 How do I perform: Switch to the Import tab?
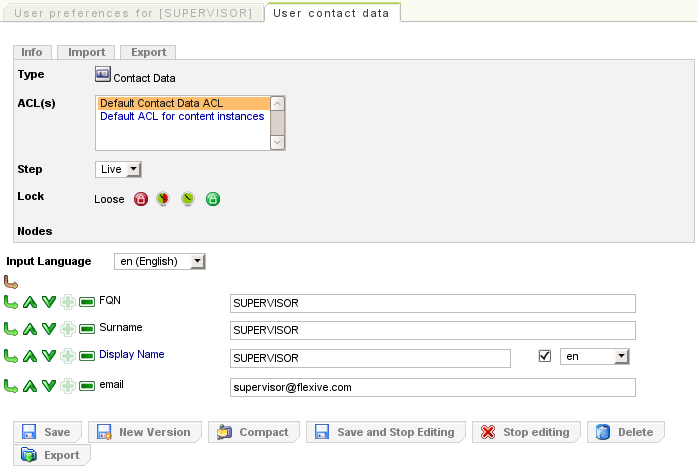(86, 52)
